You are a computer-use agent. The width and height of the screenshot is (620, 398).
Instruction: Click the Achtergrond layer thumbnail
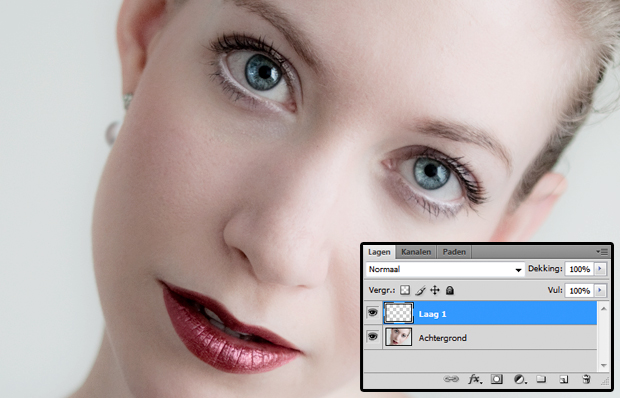(399, 337)
